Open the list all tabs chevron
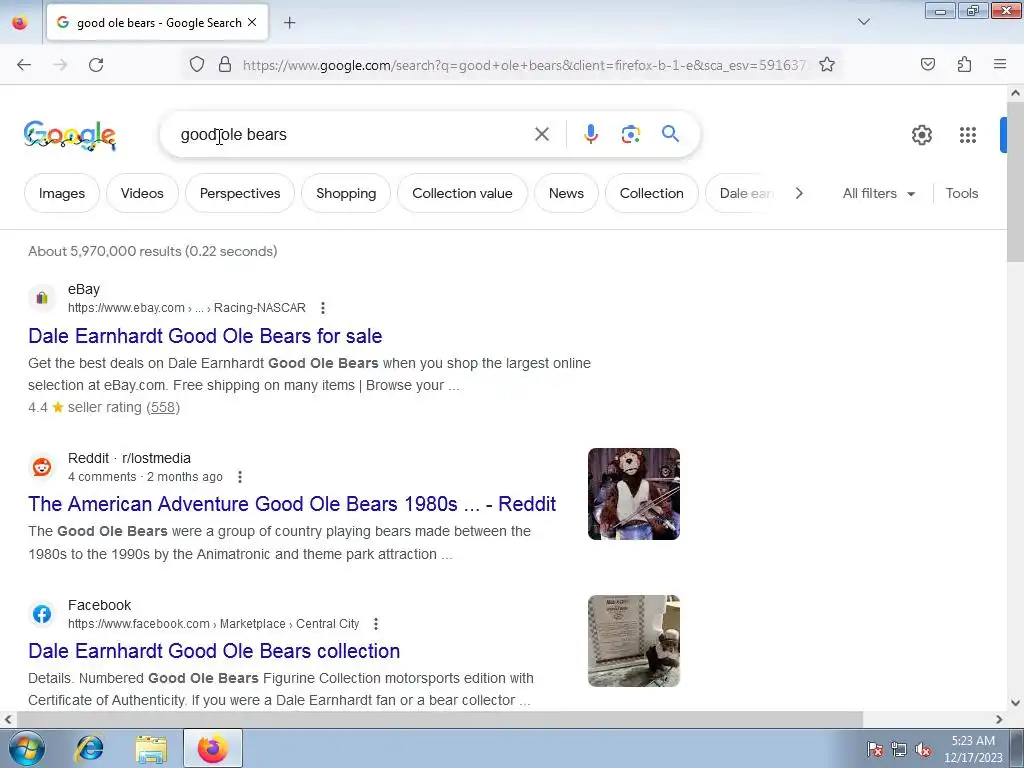This screenshot has width=1024, height=768. pyautogui.click(x=863, y=22)
